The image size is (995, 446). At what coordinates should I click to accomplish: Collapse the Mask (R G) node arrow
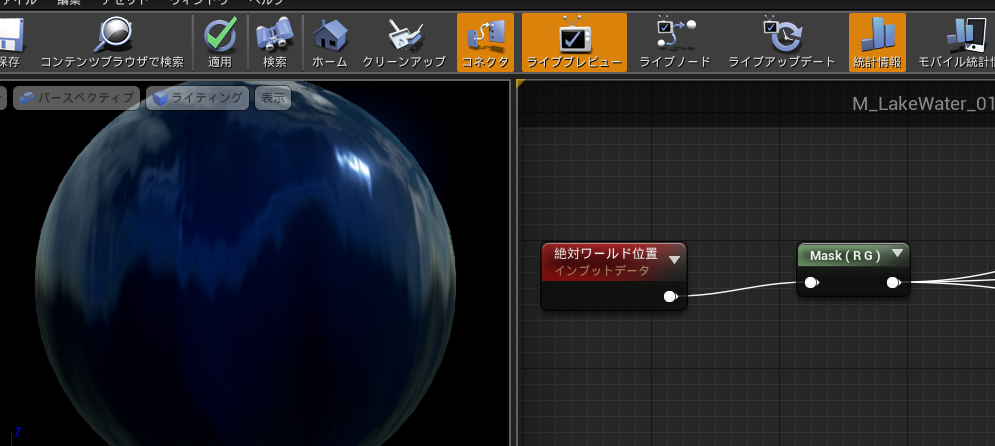(897, 253)
